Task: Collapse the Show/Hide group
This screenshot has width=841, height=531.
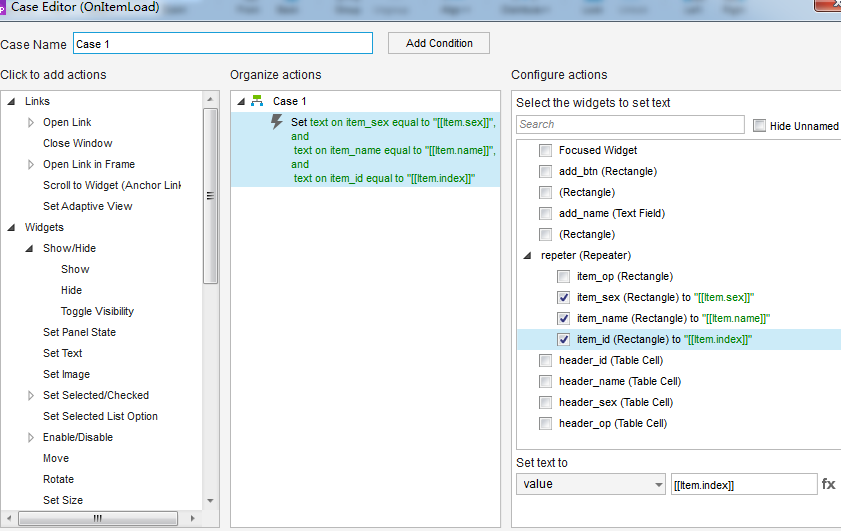Action: pyautogui.click(x=29, y=248)
